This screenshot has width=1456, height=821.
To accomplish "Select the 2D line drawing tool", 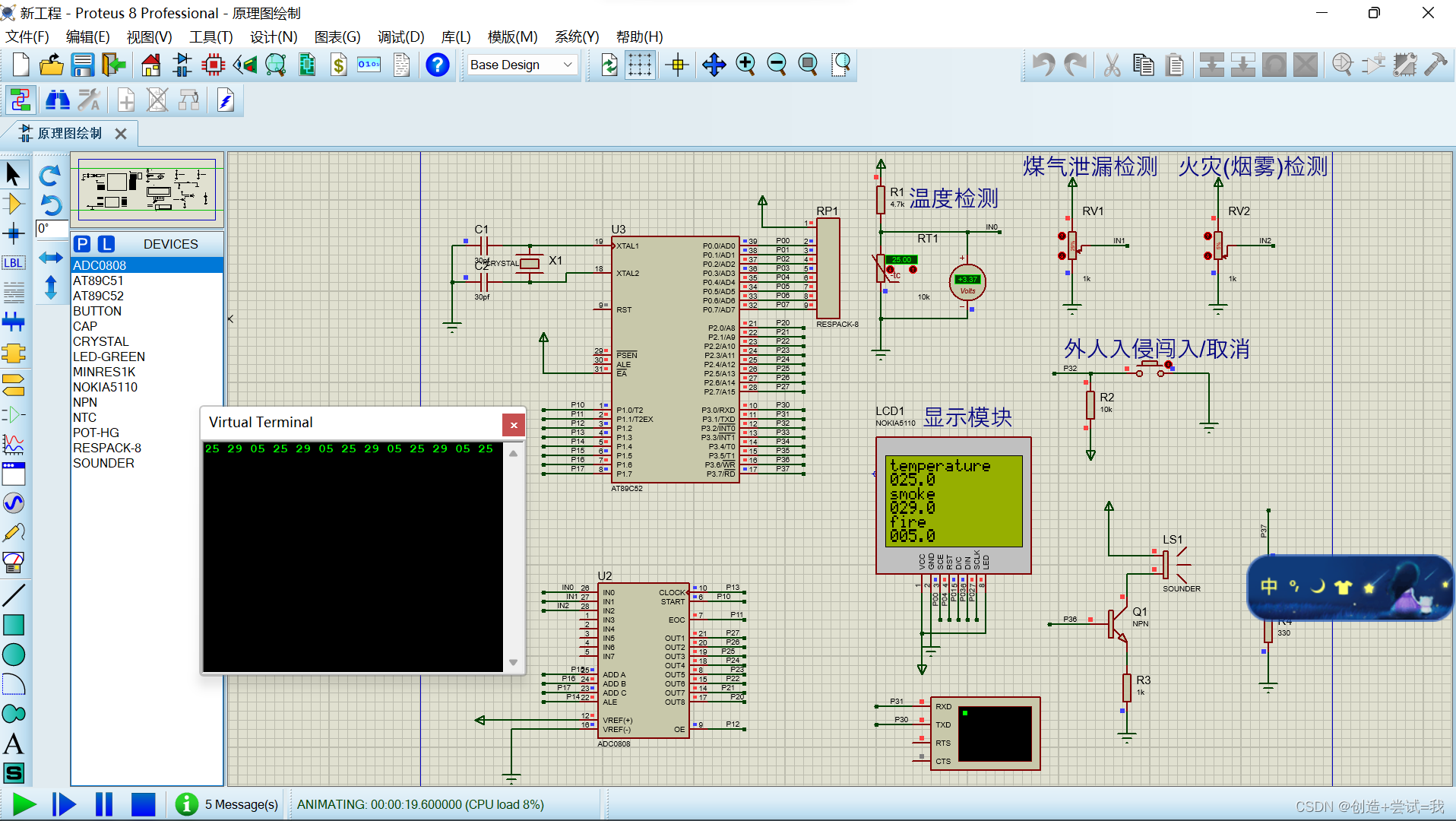I will point(14,595).
